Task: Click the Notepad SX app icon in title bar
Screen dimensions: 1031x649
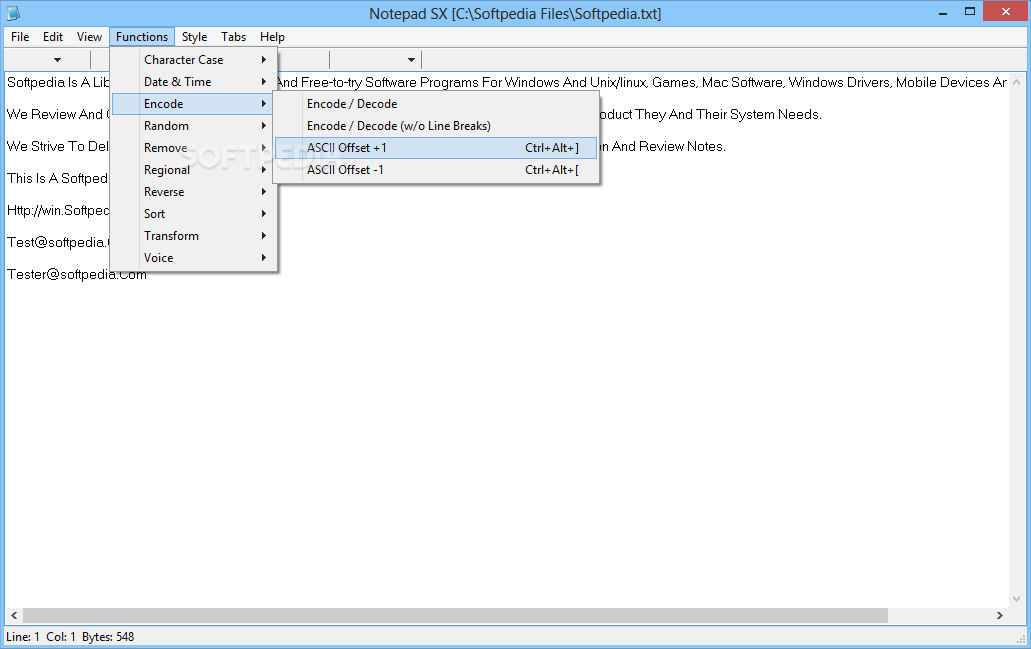Action: pyautogui.click(x=13, y=12)
